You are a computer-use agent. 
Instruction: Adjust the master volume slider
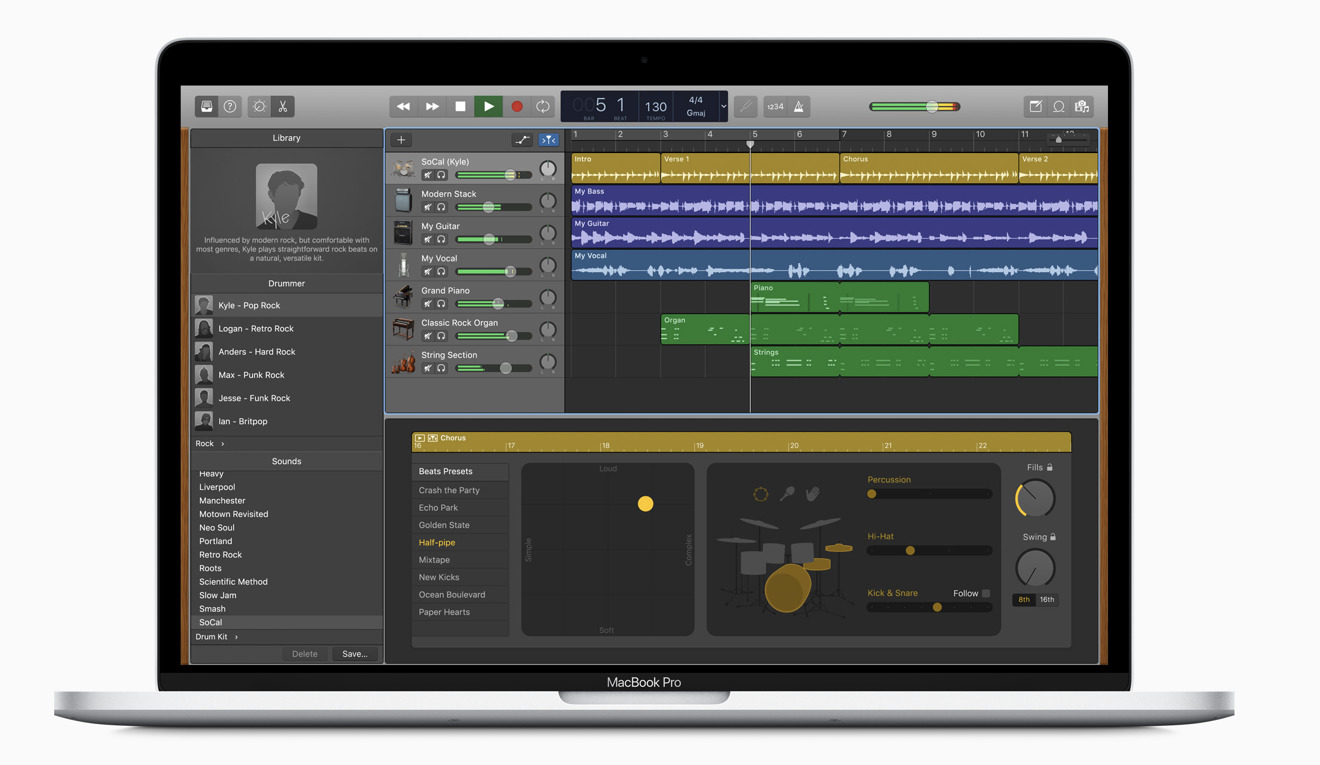(915, 106)
